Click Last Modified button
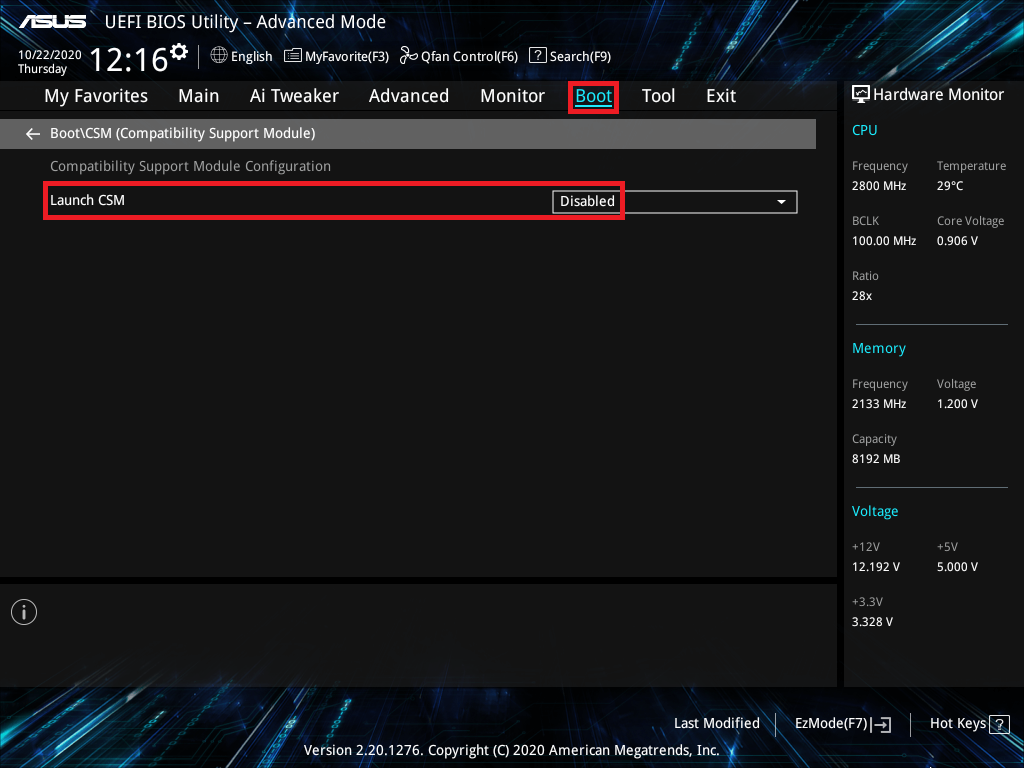Screen dimensions: 1024x768 point(716,724)
